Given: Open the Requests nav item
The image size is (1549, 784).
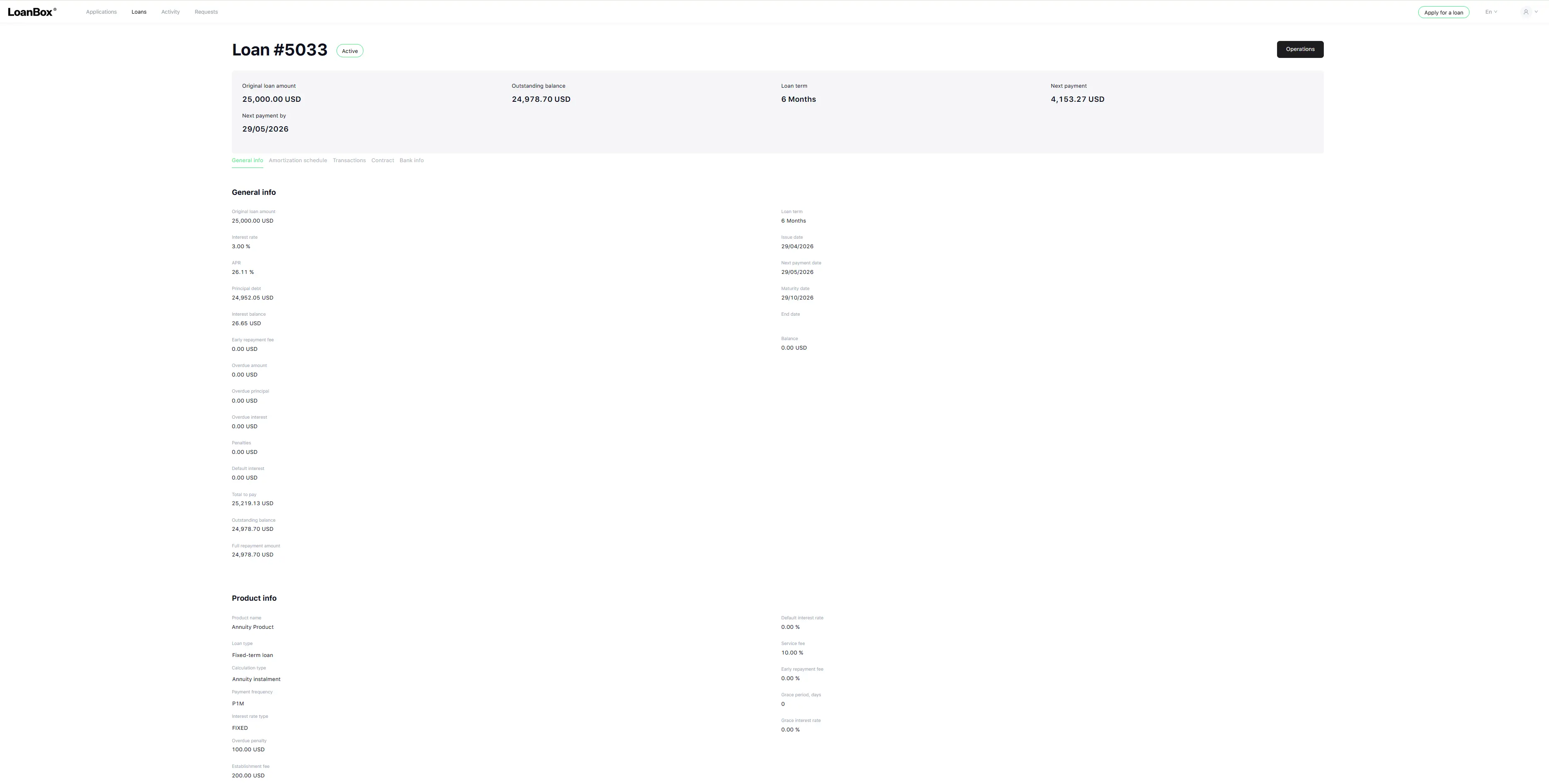Looking at the screenshot, I should tap(206, 12).
